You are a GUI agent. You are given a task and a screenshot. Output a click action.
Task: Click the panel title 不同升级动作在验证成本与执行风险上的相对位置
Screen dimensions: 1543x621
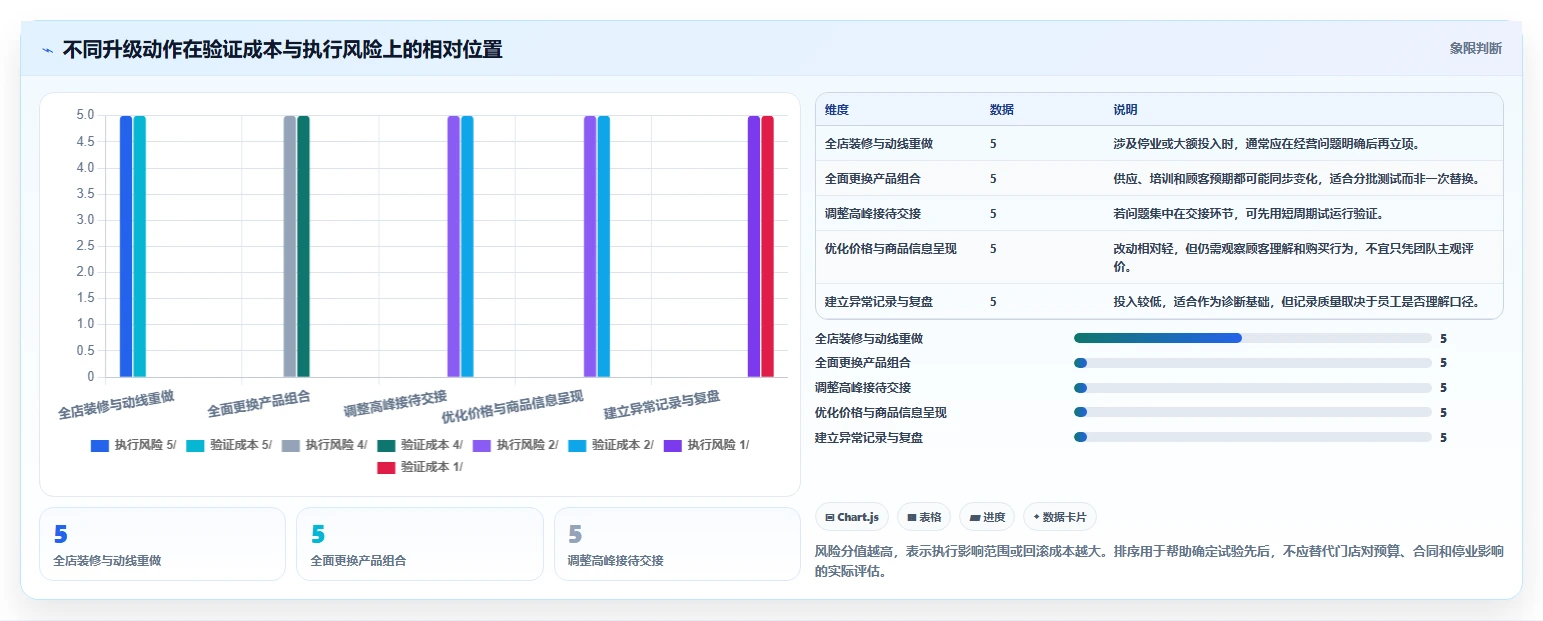coord(283,49)
